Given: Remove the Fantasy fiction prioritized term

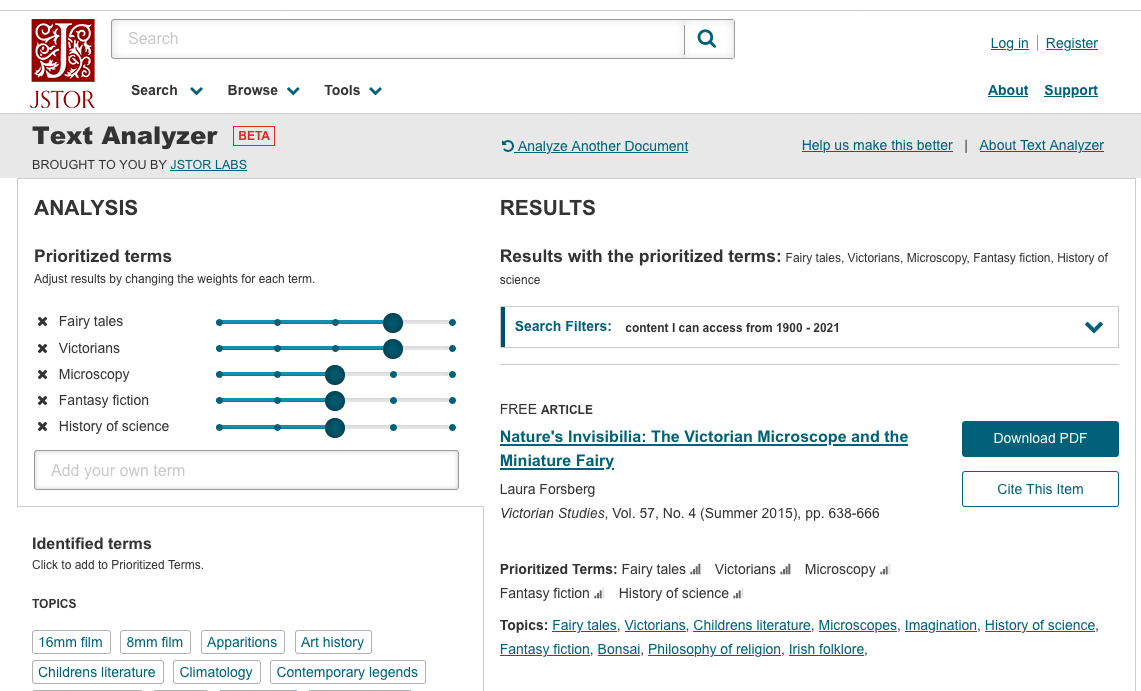Looking at the screenshot, I should (x=42, y=401).
